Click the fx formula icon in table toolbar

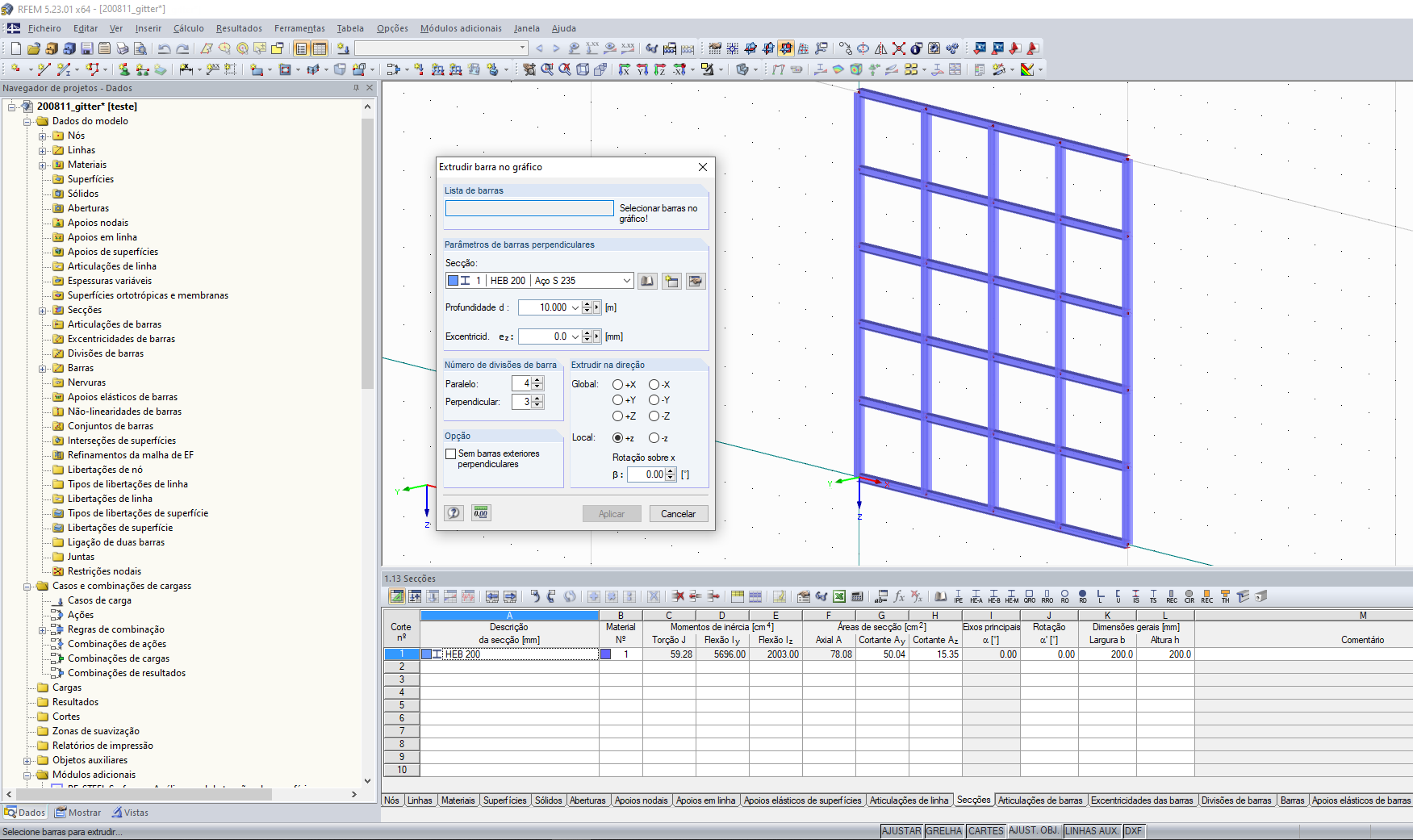(x=899, y=596)
